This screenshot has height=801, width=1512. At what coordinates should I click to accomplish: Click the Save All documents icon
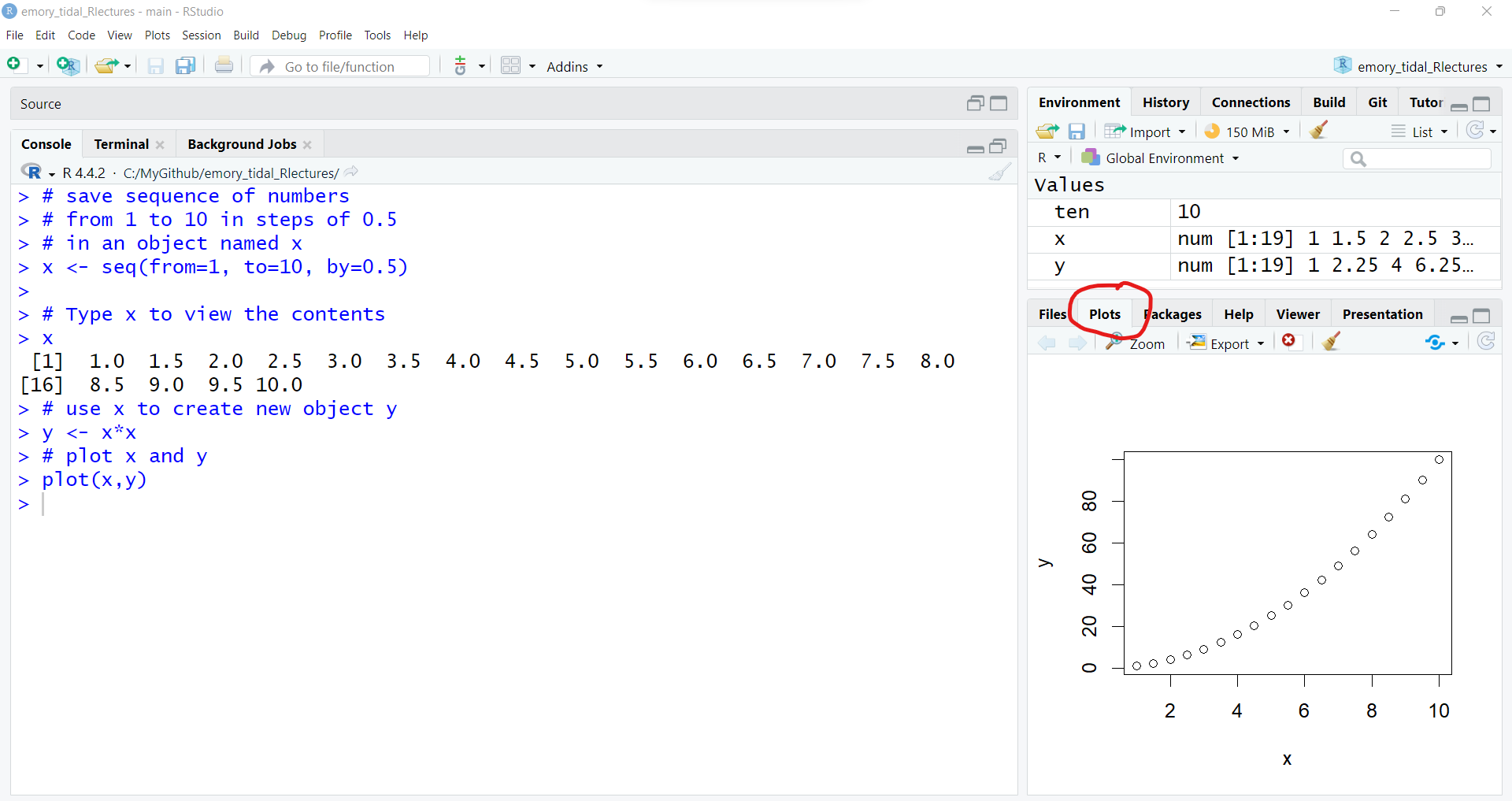(185, 66)
